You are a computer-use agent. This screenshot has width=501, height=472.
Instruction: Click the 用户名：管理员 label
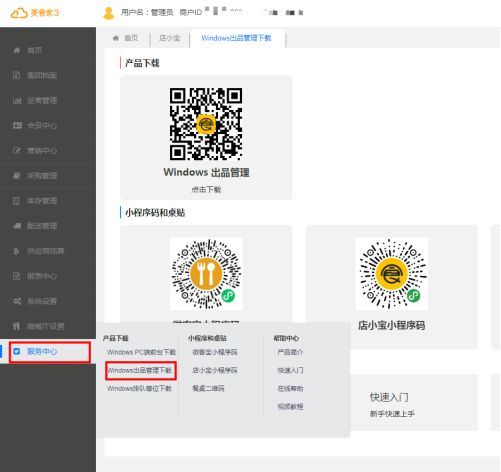pos(147,13)
